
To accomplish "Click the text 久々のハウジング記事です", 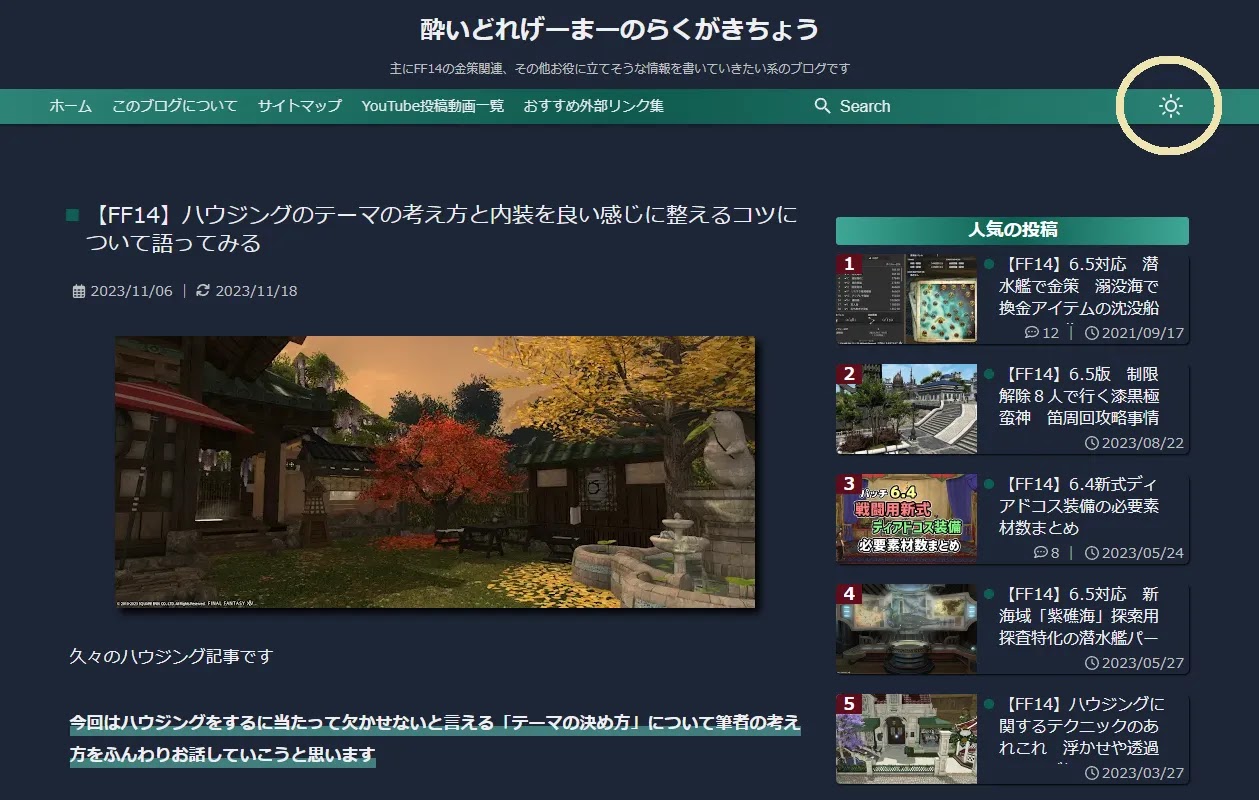I will (x=171, y=657).
